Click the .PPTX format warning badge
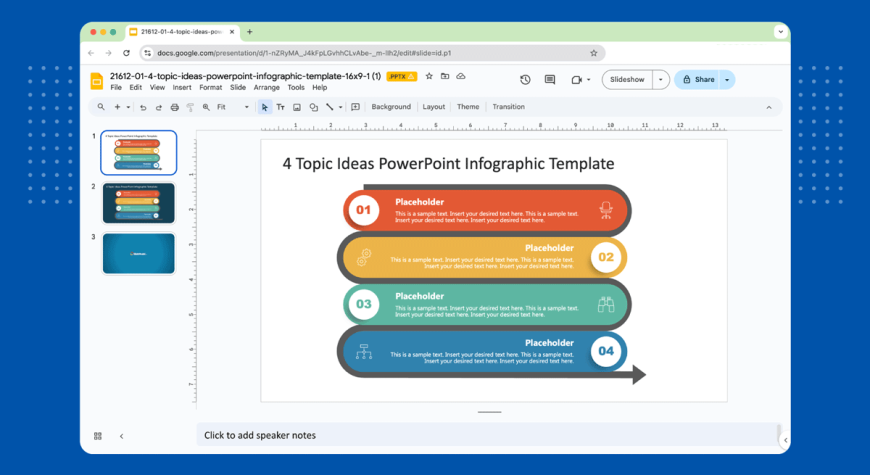870x475 pixels. pyautogui.click(x=401, y=77)
